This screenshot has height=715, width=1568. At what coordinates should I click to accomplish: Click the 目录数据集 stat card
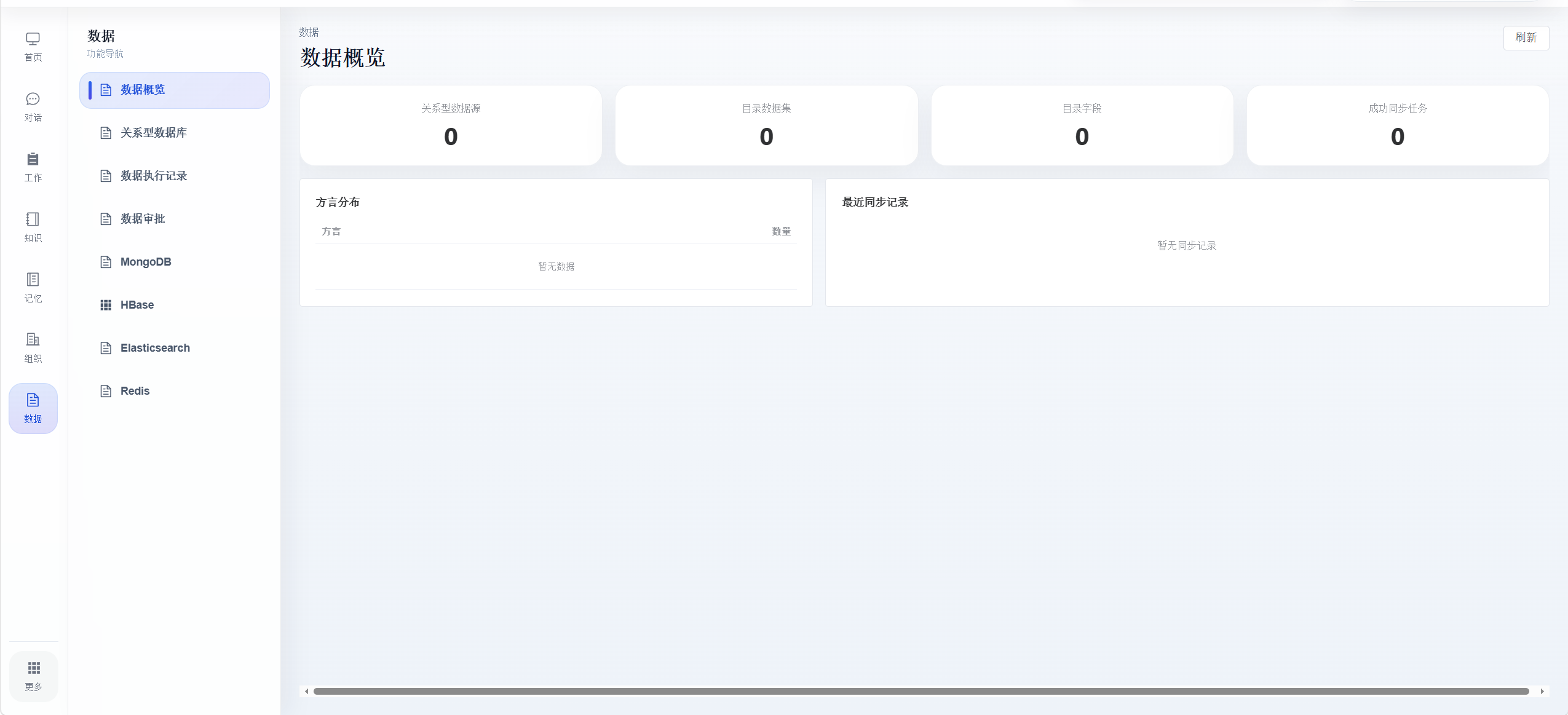[766, 125]
